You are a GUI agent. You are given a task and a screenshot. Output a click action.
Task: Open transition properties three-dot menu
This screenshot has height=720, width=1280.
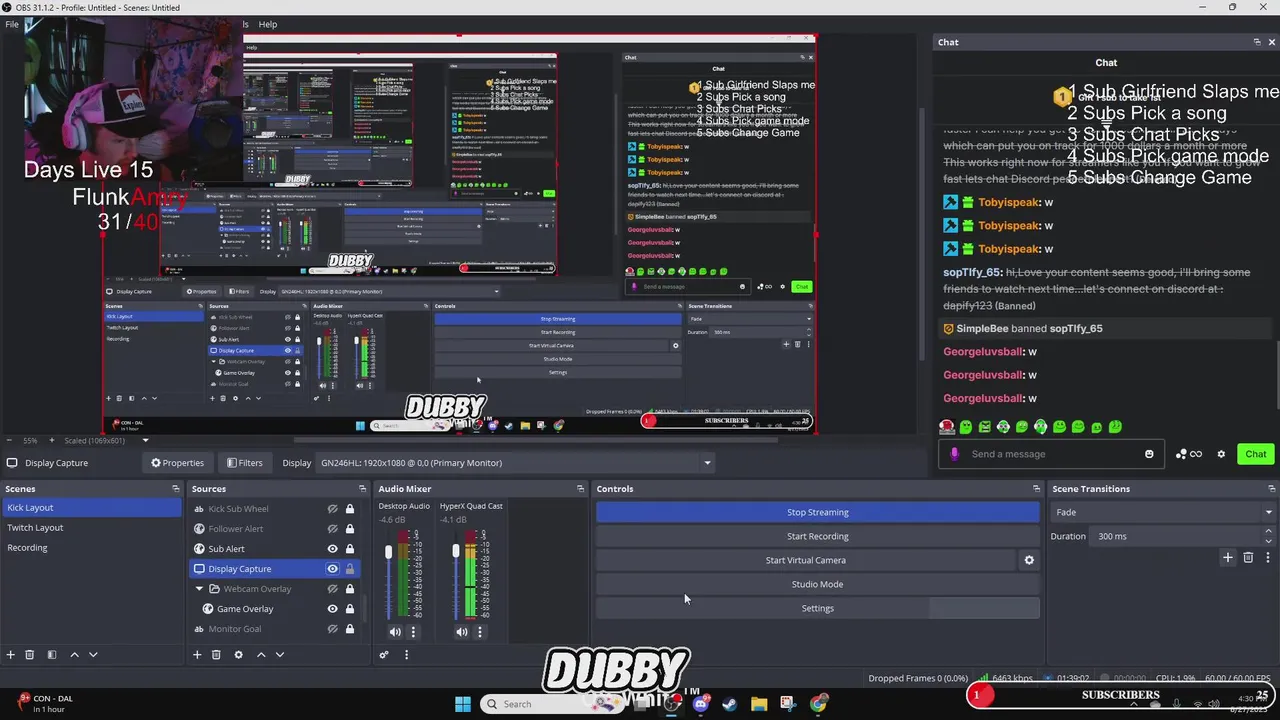[1268, 558]
